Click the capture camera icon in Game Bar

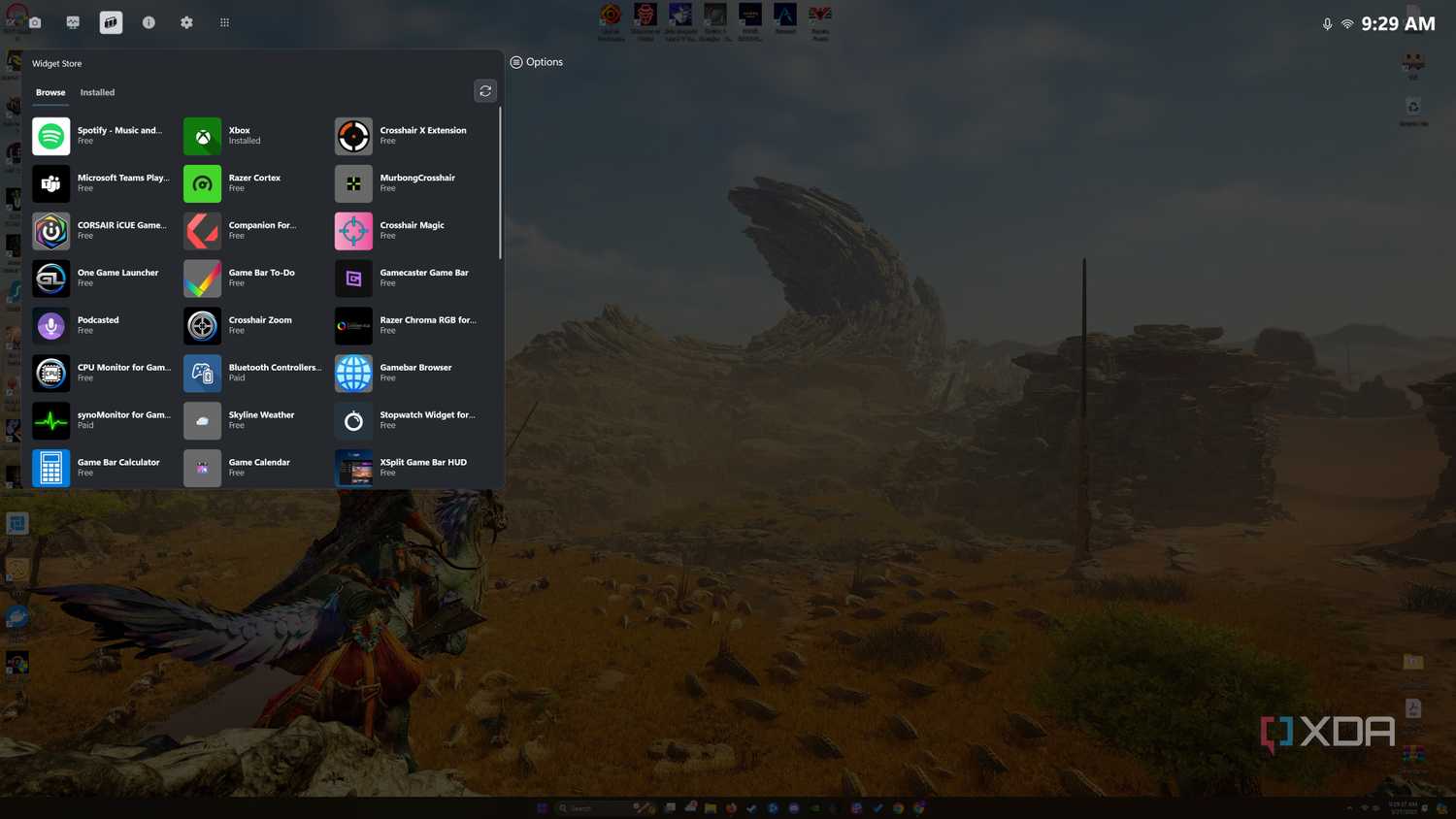click(x=35, y=22)
